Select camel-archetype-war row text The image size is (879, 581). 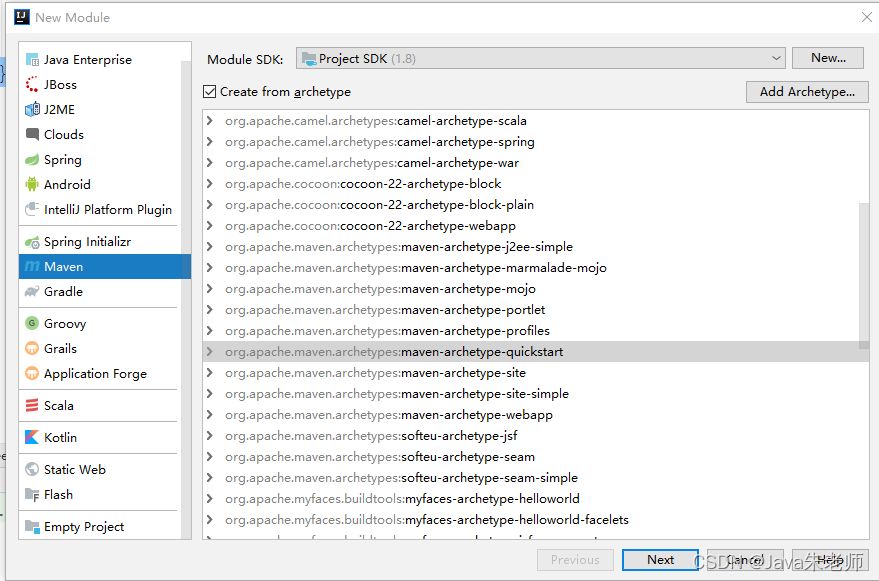(372, 163)
